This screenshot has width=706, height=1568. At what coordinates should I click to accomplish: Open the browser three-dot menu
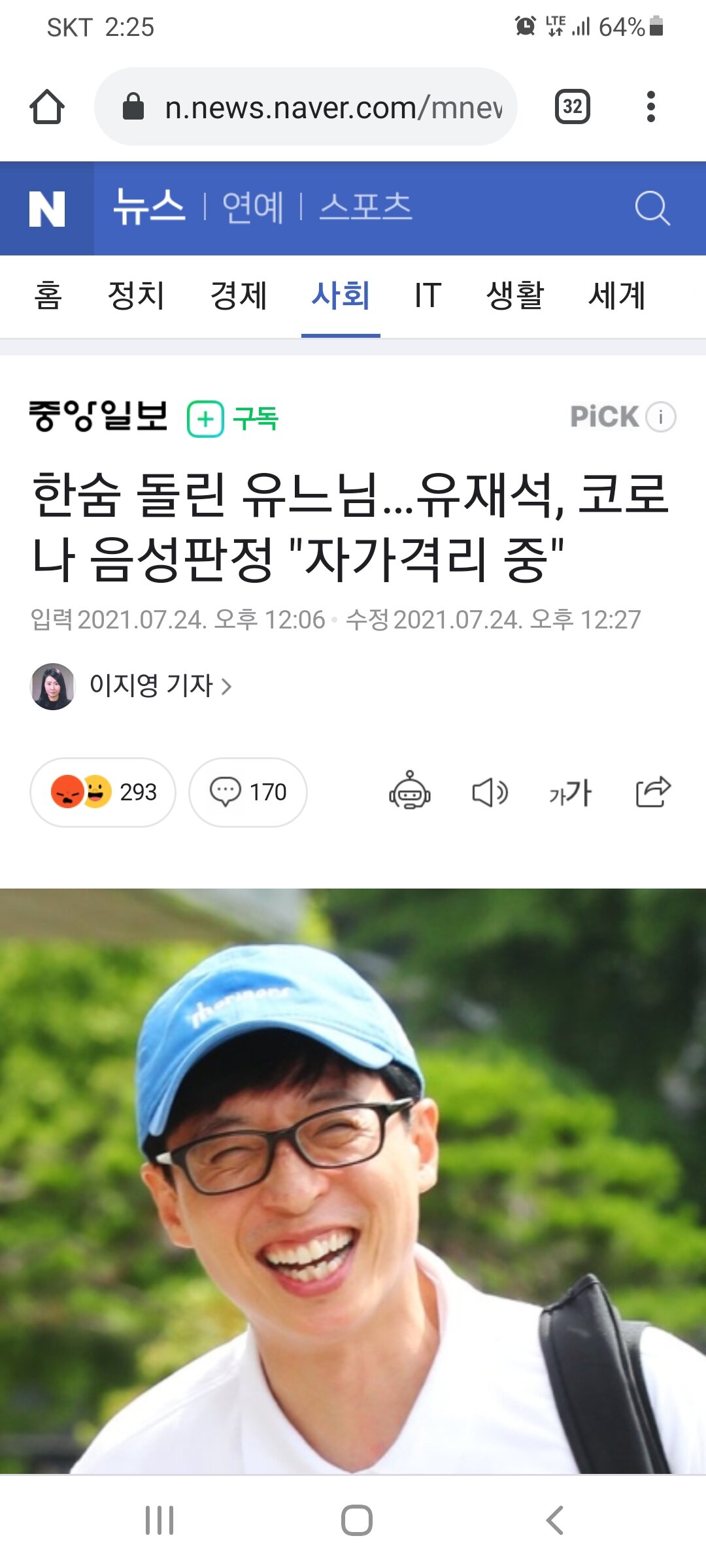pyautogui.click(x=650, y=106)
